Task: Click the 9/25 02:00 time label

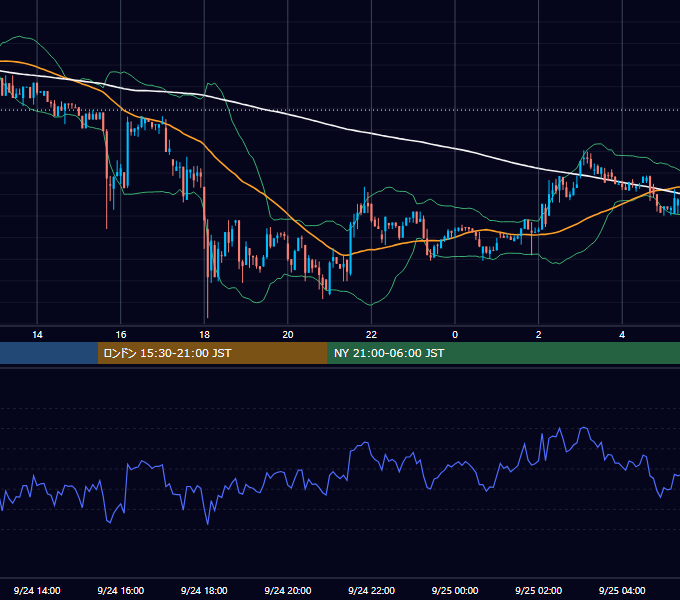Action: click(538, 590)
